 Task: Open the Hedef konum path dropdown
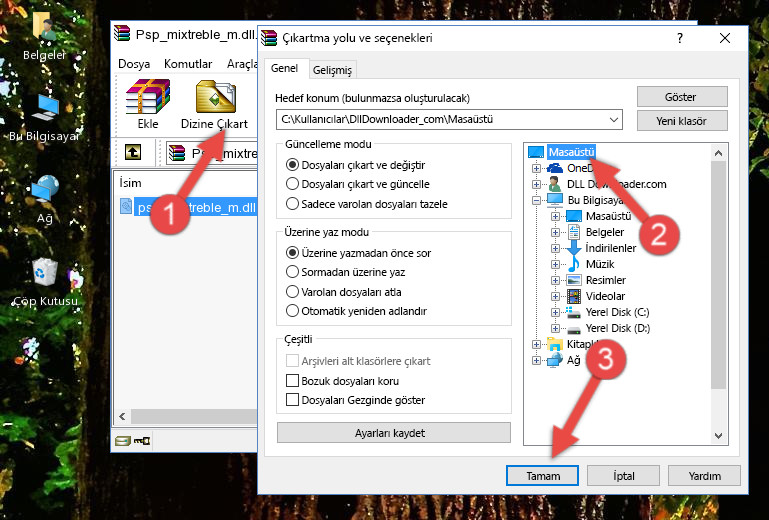614,120
